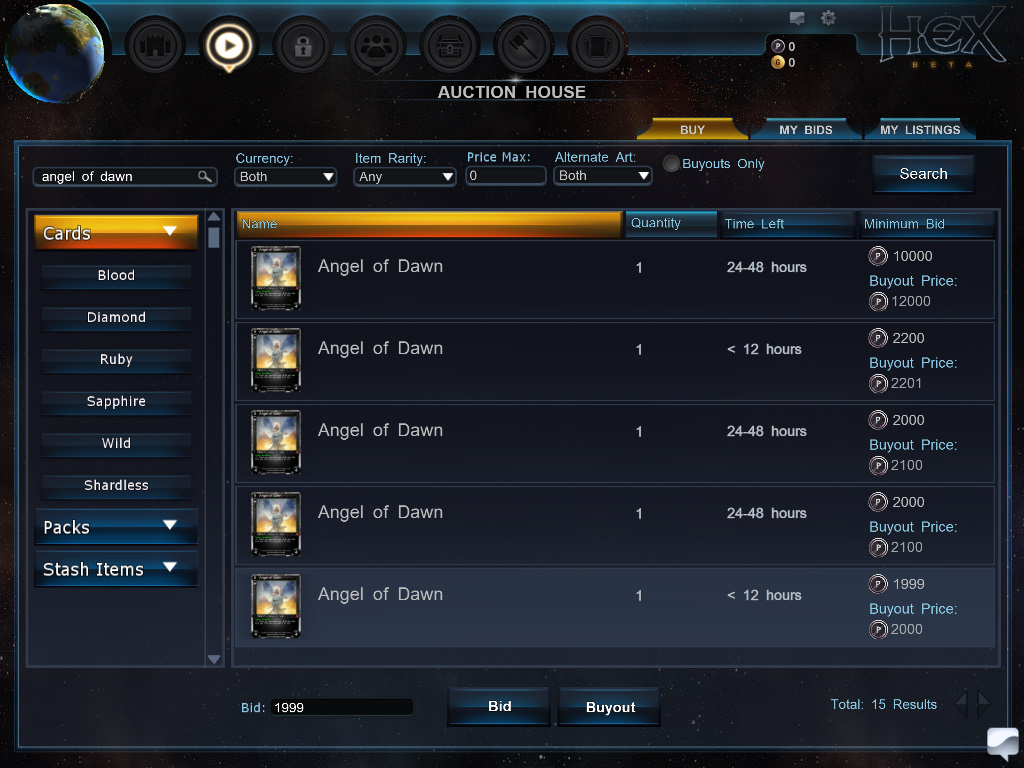Select the play button icon

click(x=229, y=46)
